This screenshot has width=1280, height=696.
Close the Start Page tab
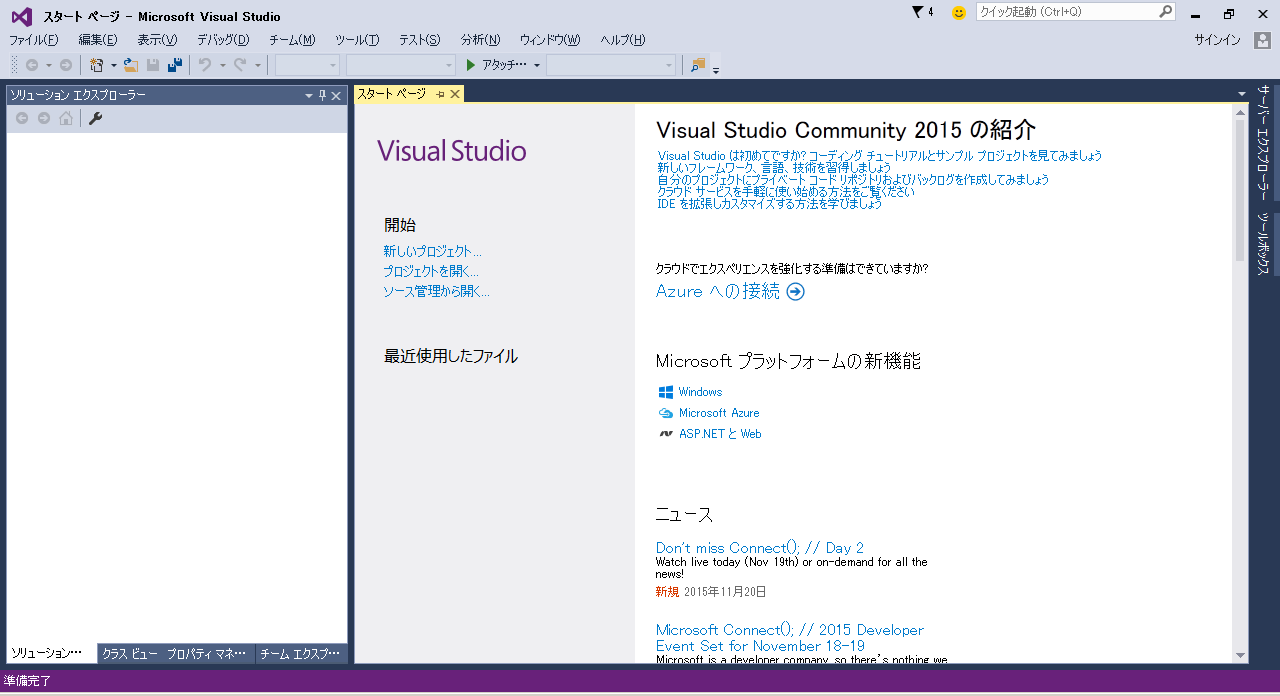(x=454, y=94)
